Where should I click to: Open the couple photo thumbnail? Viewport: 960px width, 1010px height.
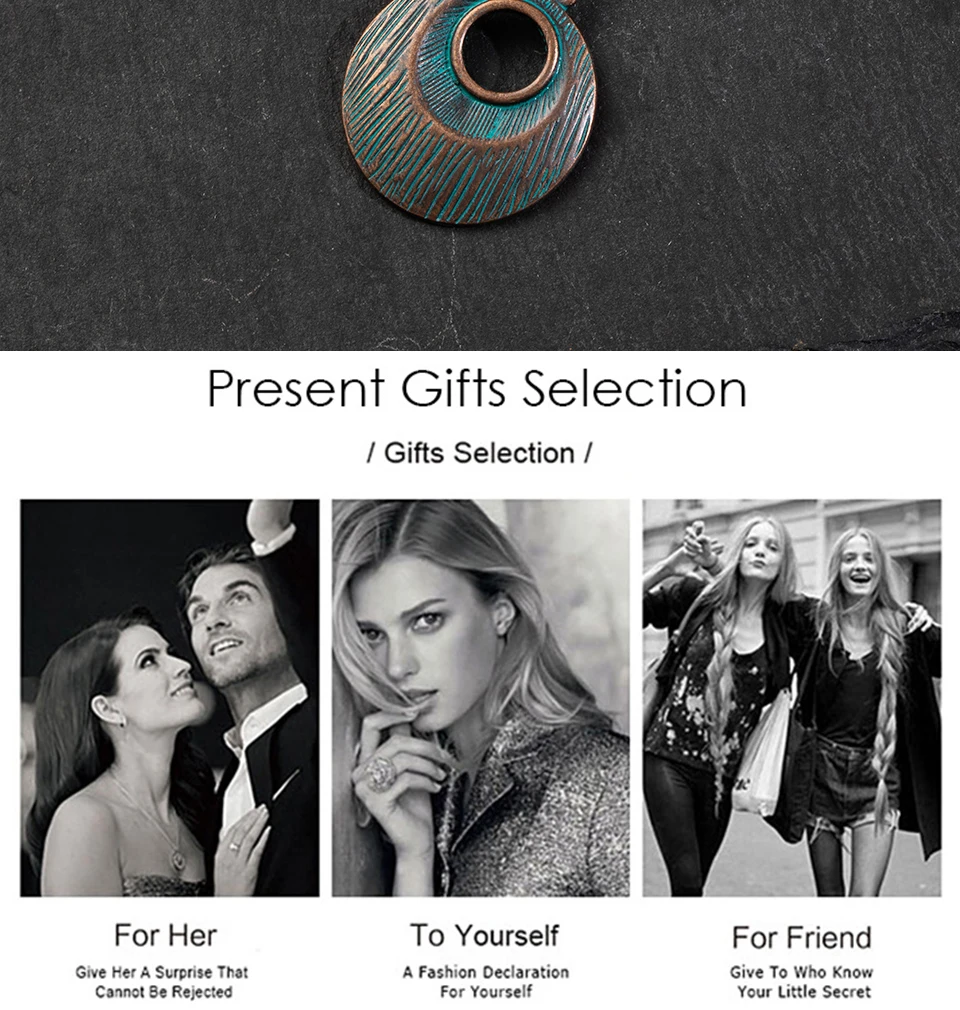169,698
